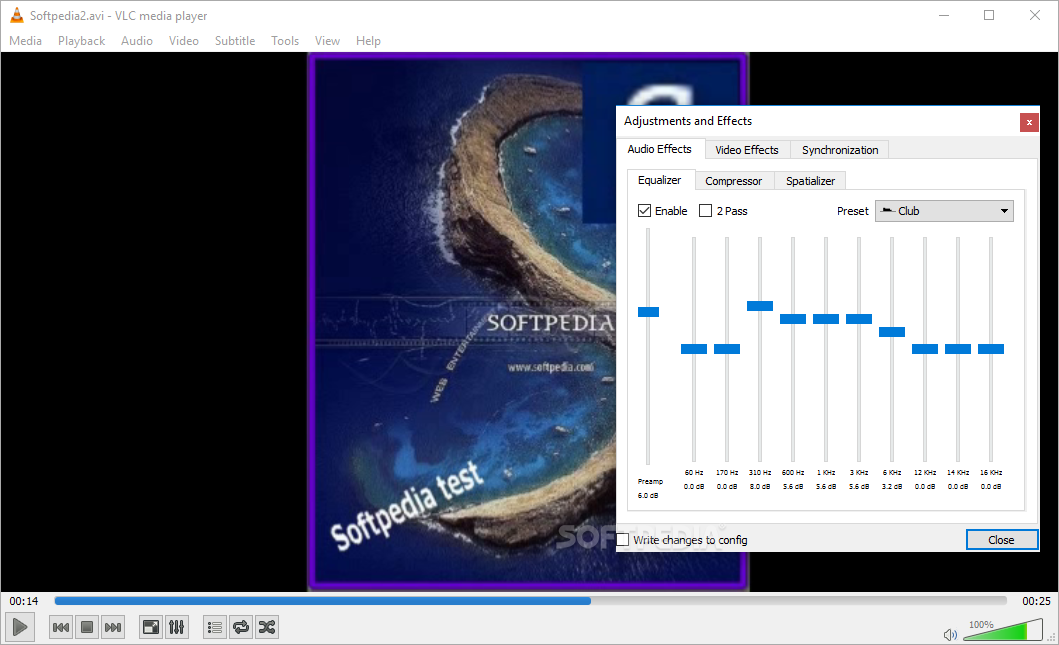
Task: Switch to the Video Effects tab
Action: [747, 150]
